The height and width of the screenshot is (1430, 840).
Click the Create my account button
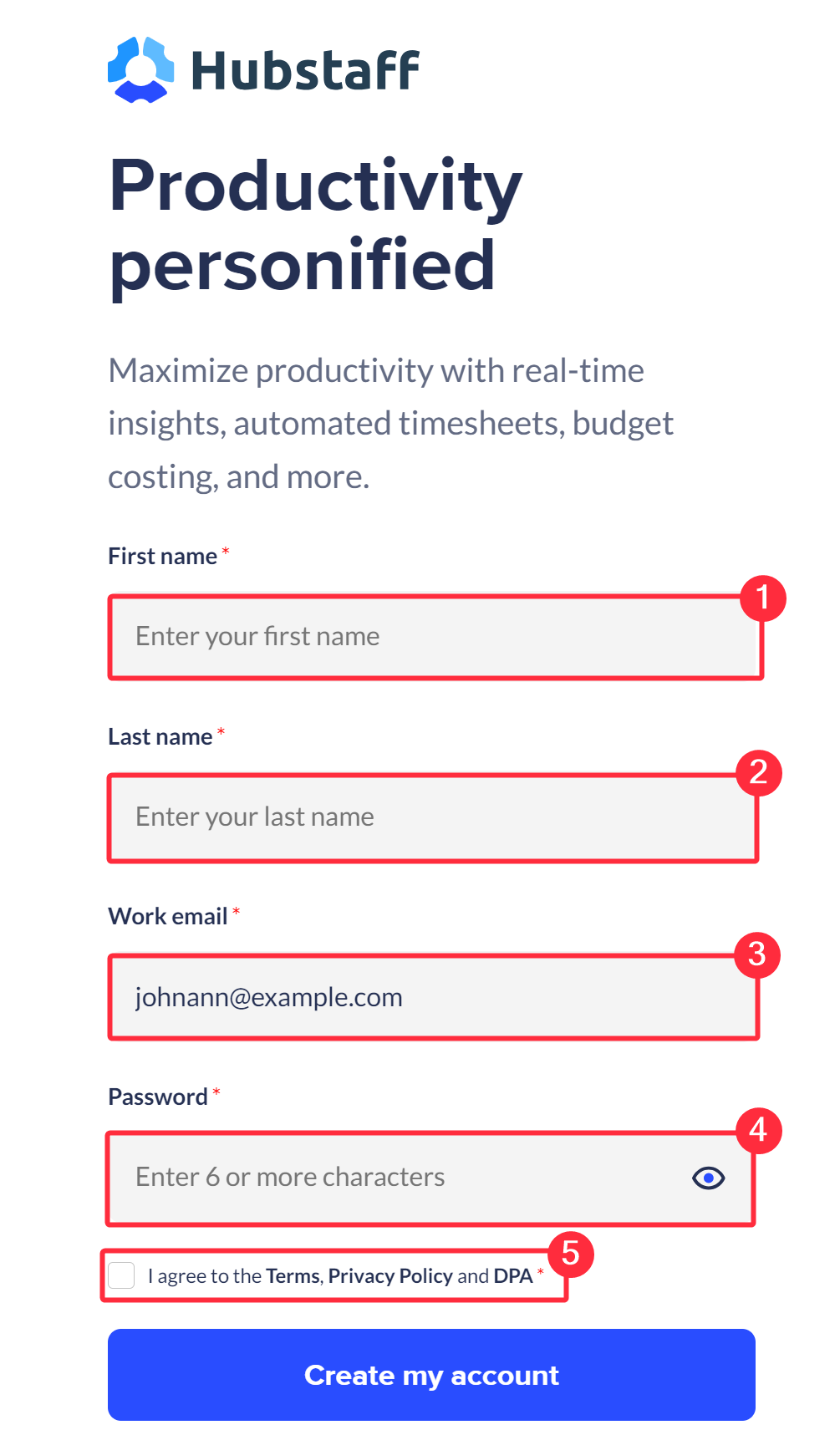pos(431,1375)
